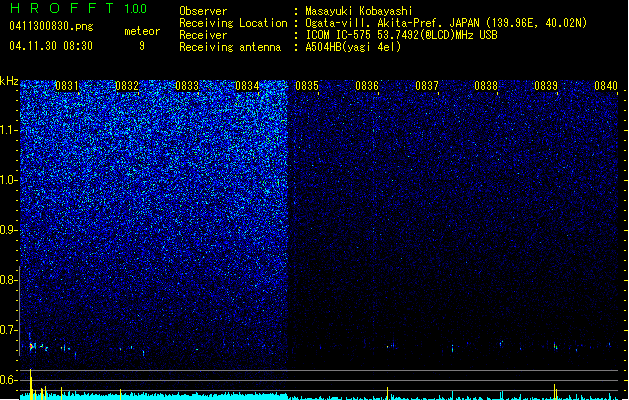The image size is (629, 400).
Task: Click the 0836 time marker
Action: coord(367,86)
